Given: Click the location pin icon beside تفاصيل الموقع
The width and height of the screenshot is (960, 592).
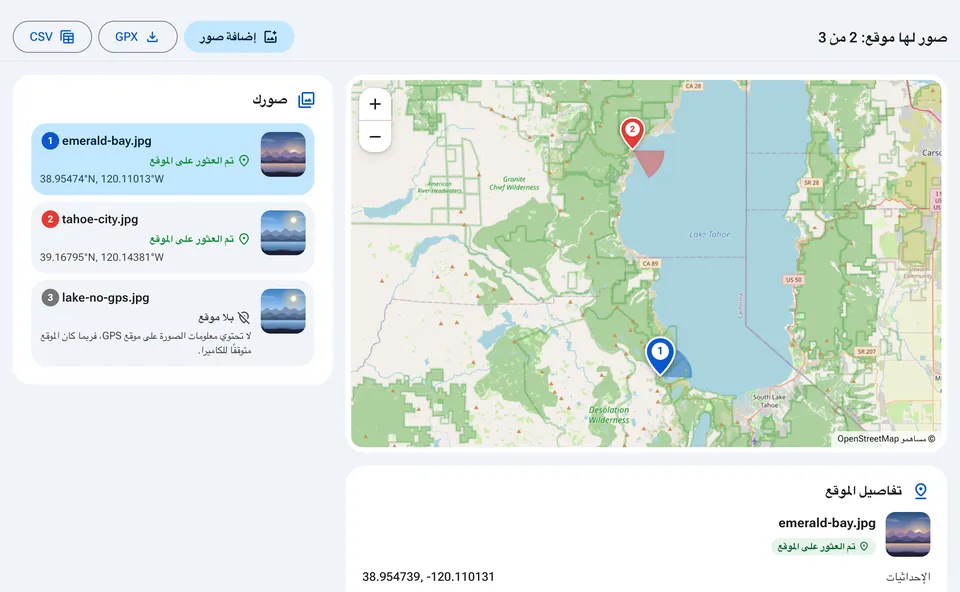Looking at the screenshot, I should tap(921, 490).
